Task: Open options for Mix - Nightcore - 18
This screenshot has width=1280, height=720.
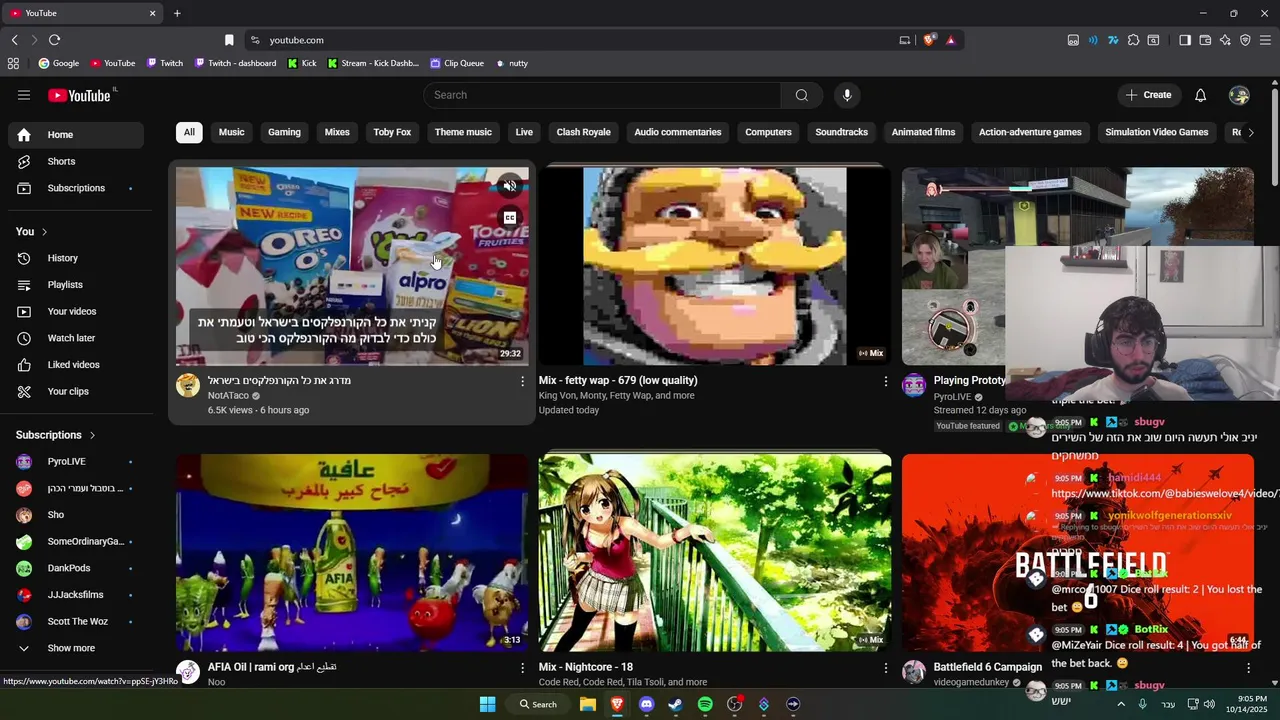Action: tap(885, 667)
